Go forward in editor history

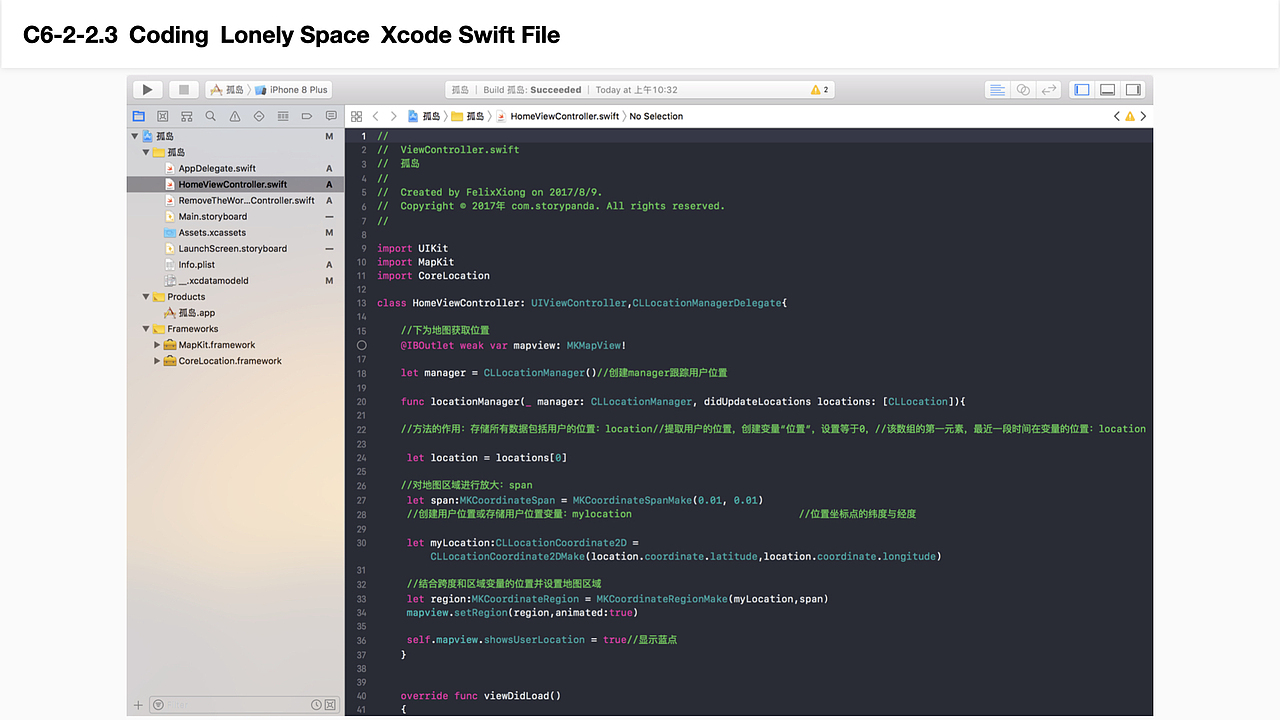click(x=394, y=116)
